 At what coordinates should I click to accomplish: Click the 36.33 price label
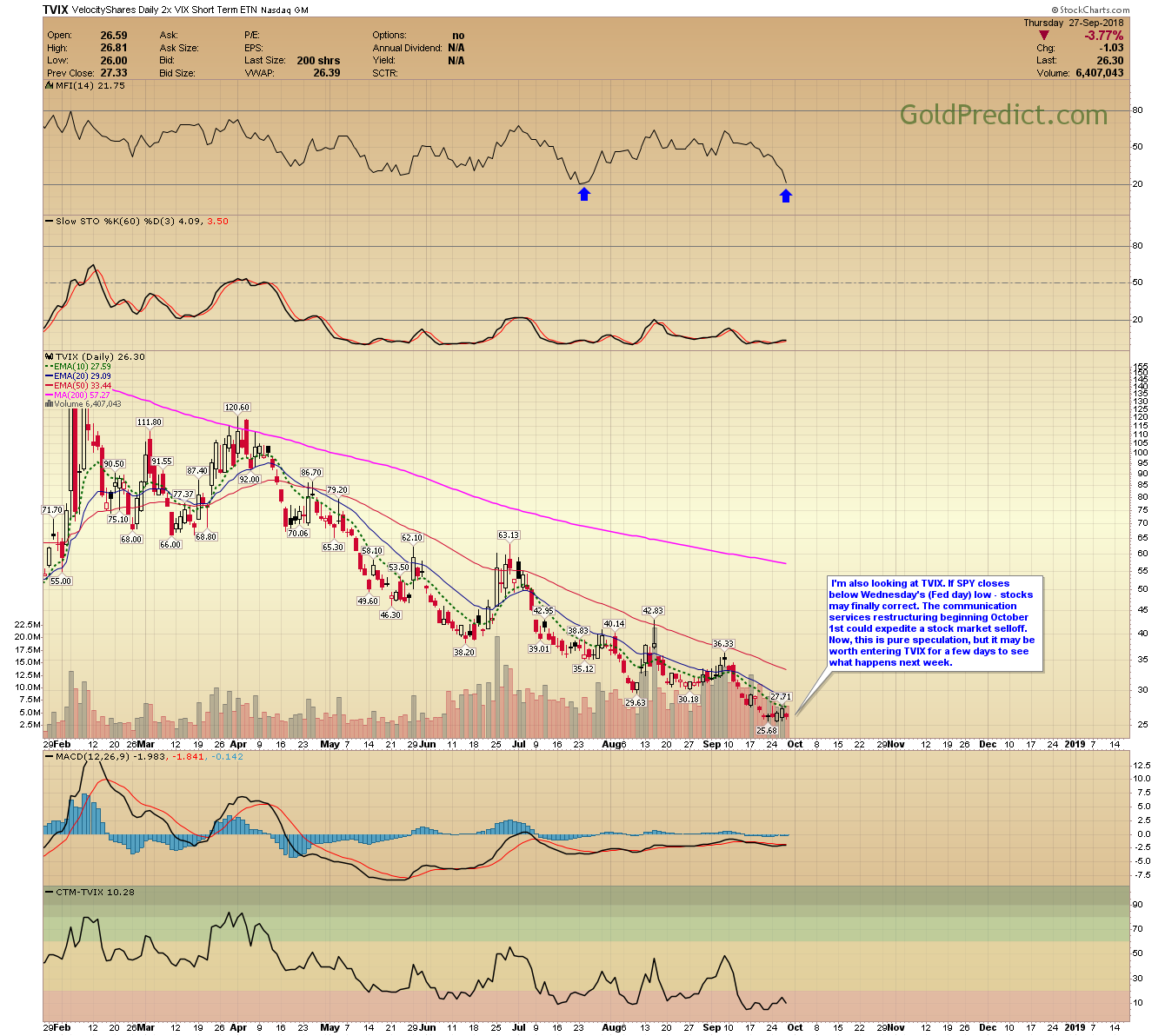point(723,644)
